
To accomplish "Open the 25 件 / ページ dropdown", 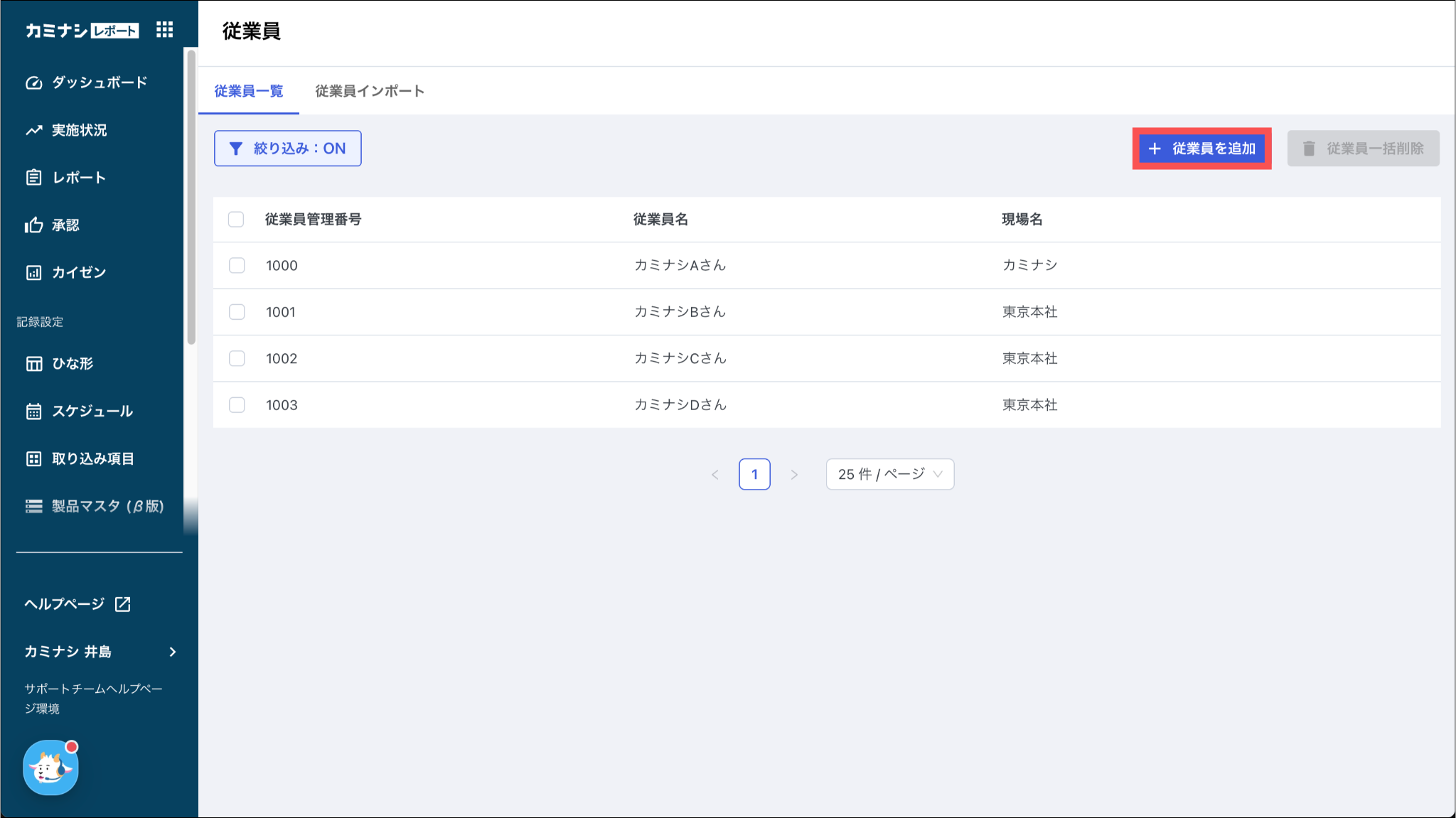I will click(889, 474).
